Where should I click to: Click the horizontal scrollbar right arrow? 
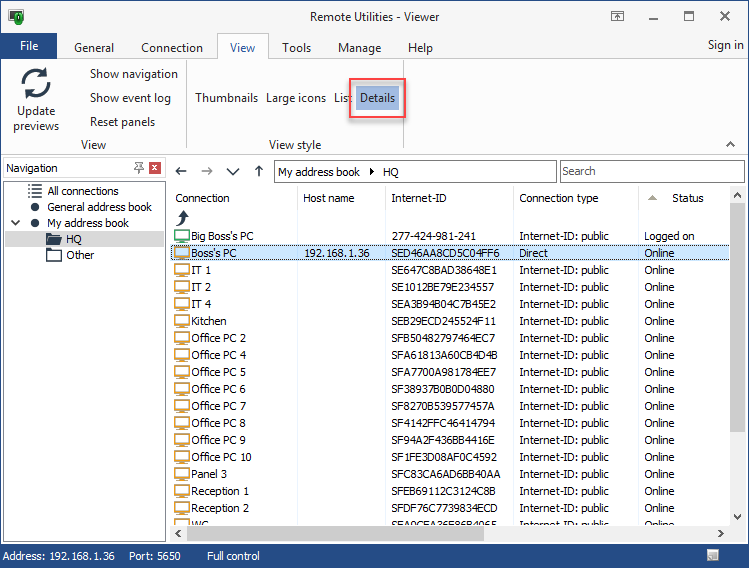721,534
